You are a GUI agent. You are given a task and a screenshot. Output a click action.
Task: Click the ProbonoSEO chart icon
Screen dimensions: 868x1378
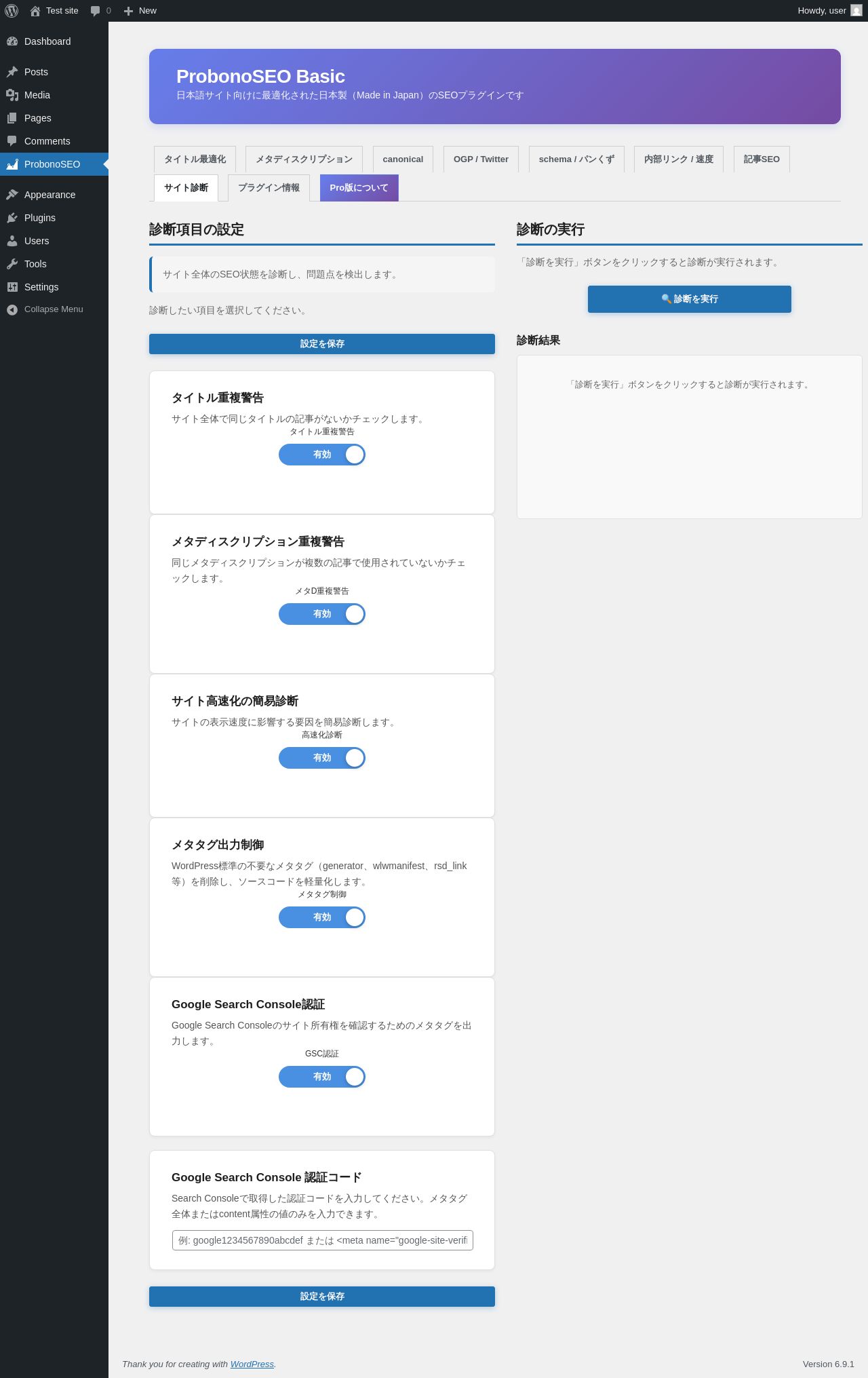(12, 164)
